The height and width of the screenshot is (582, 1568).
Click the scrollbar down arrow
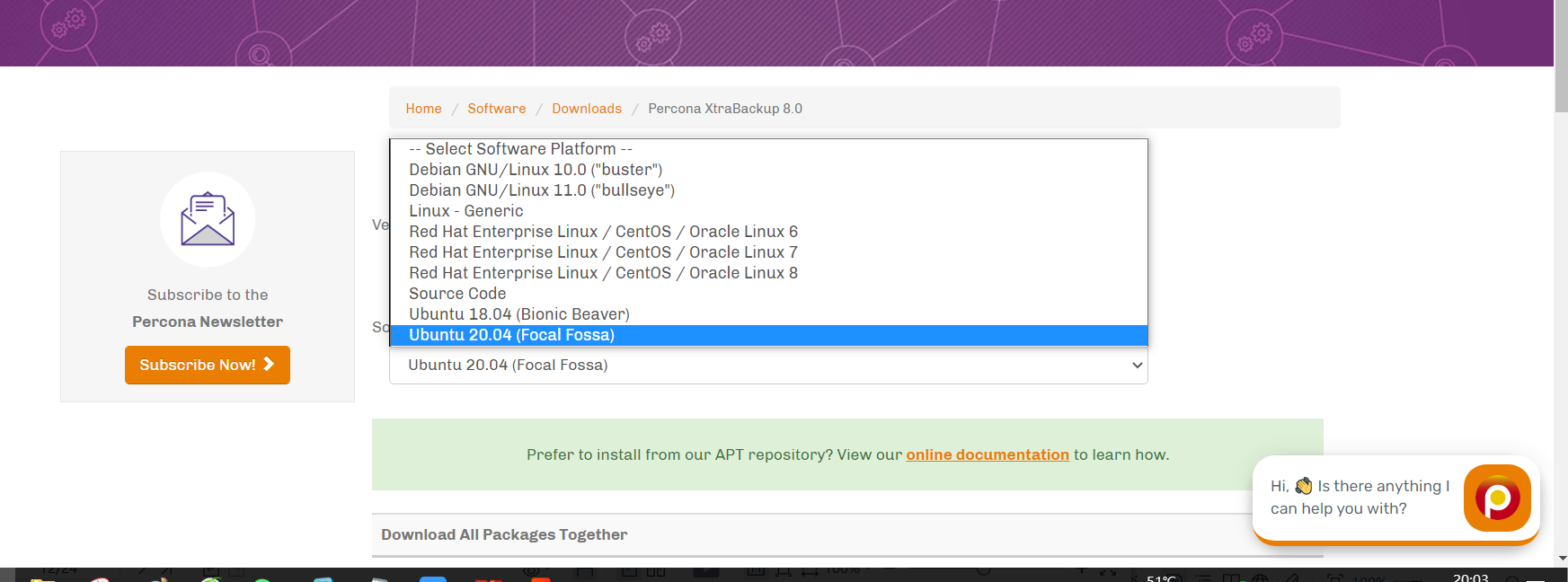[1561, 559]
